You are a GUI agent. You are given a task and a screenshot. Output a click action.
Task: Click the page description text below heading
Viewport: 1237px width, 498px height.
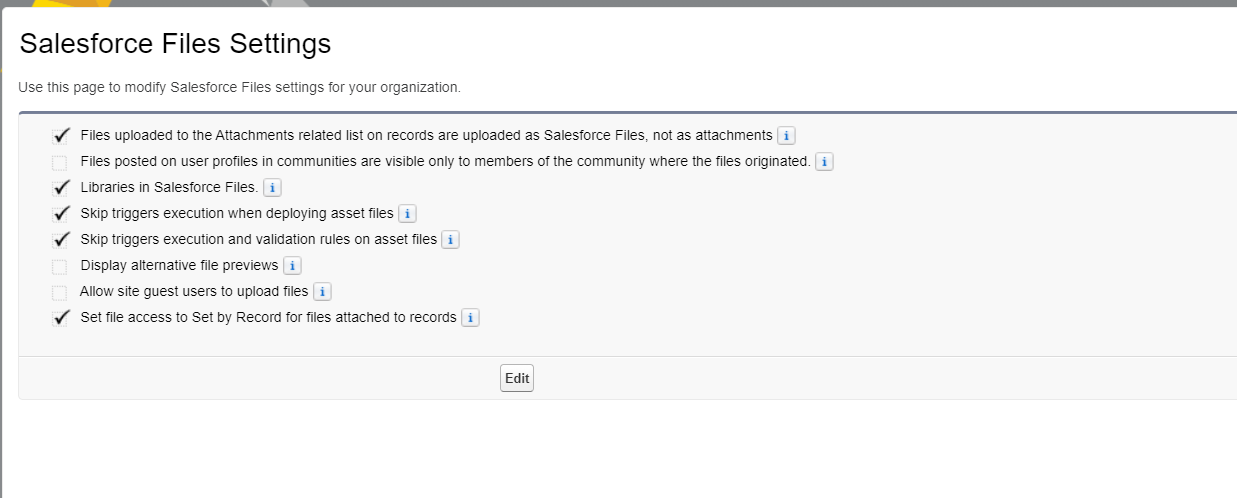click(240, 88)
